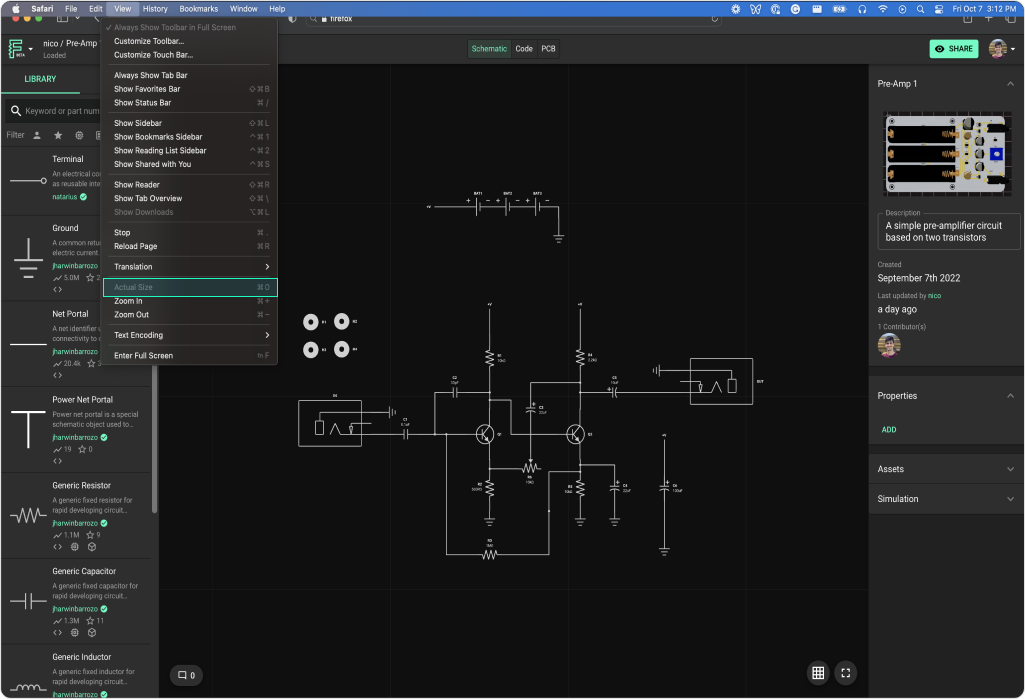This screenshot has height=699, width=1025.
Task: Click ADD under Properties
Action: pyautogui.click(x=889, y=430)
